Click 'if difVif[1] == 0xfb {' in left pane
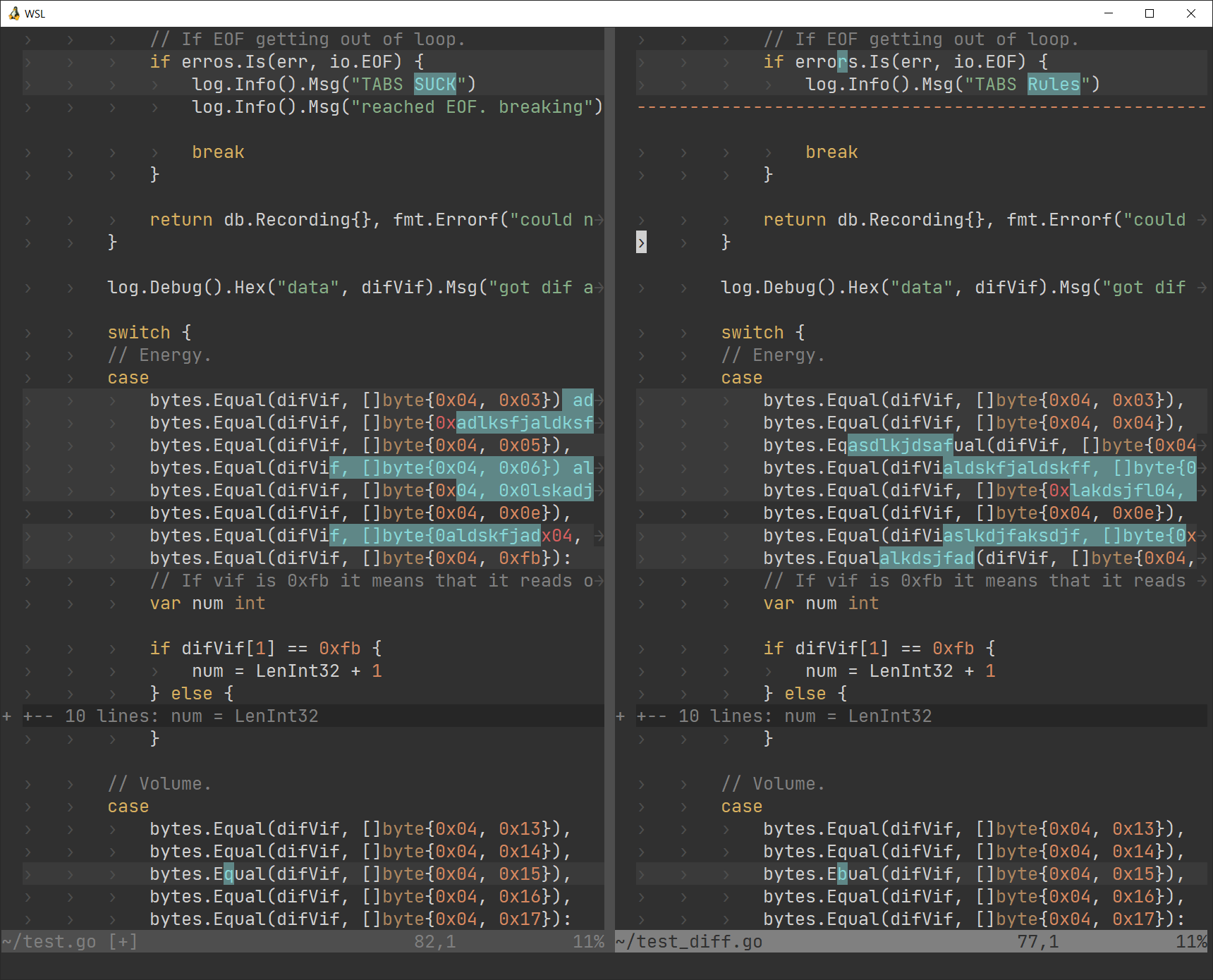This screenshot has width=1213, height=980. click(266, 648)
